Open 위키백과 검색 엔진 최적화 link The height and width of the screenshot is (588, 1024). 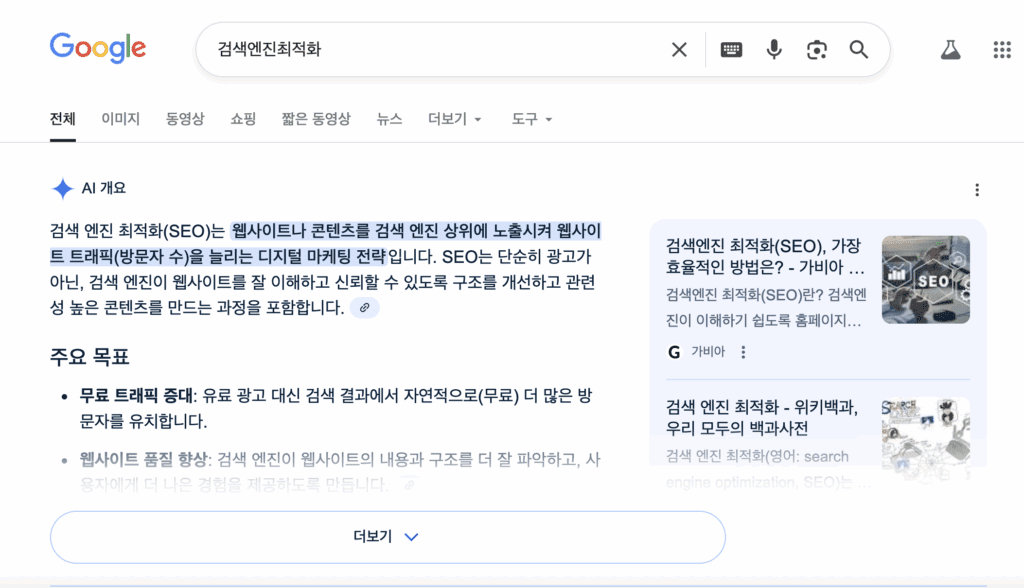pyautogui.click(x=761, y=418)
